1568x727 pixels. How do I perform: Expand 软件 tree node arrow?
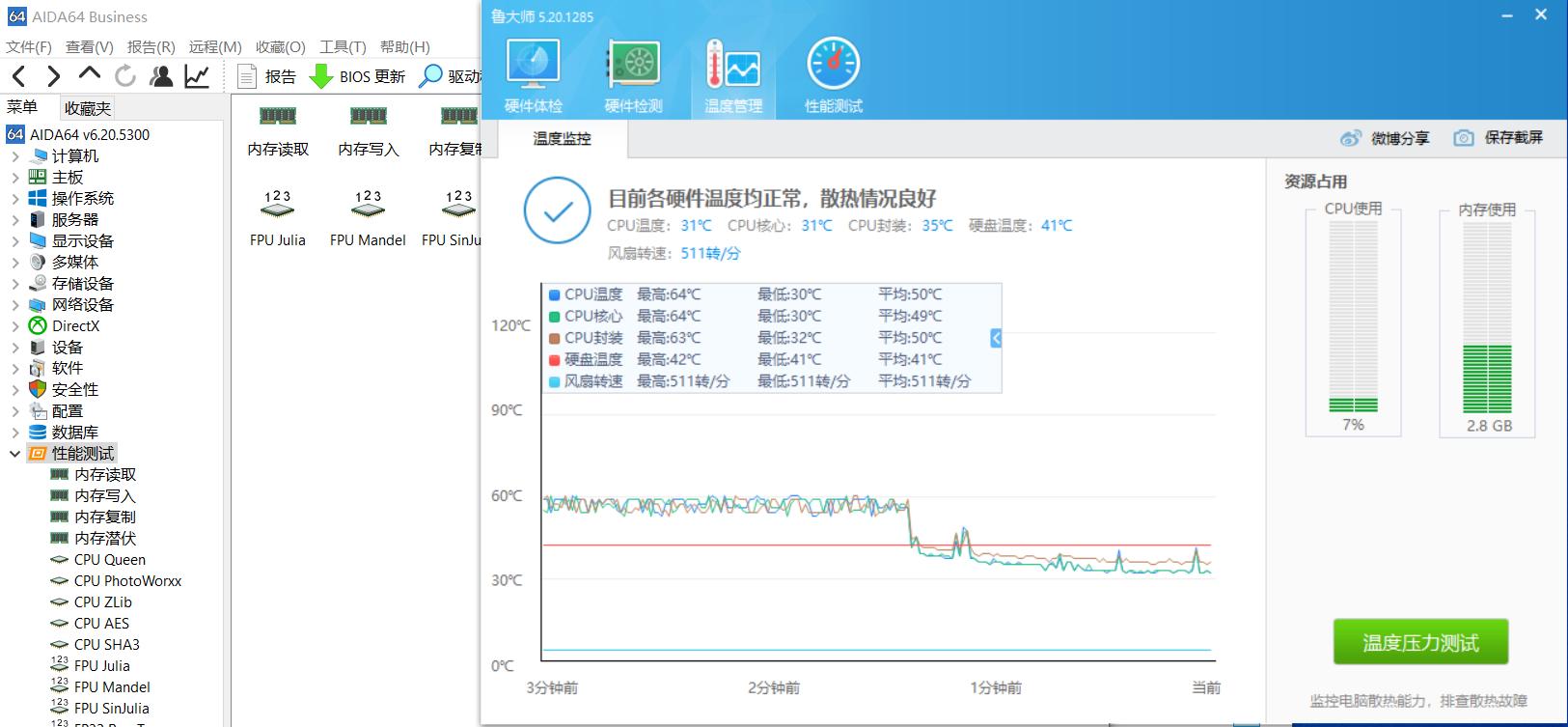click(14, 368)
